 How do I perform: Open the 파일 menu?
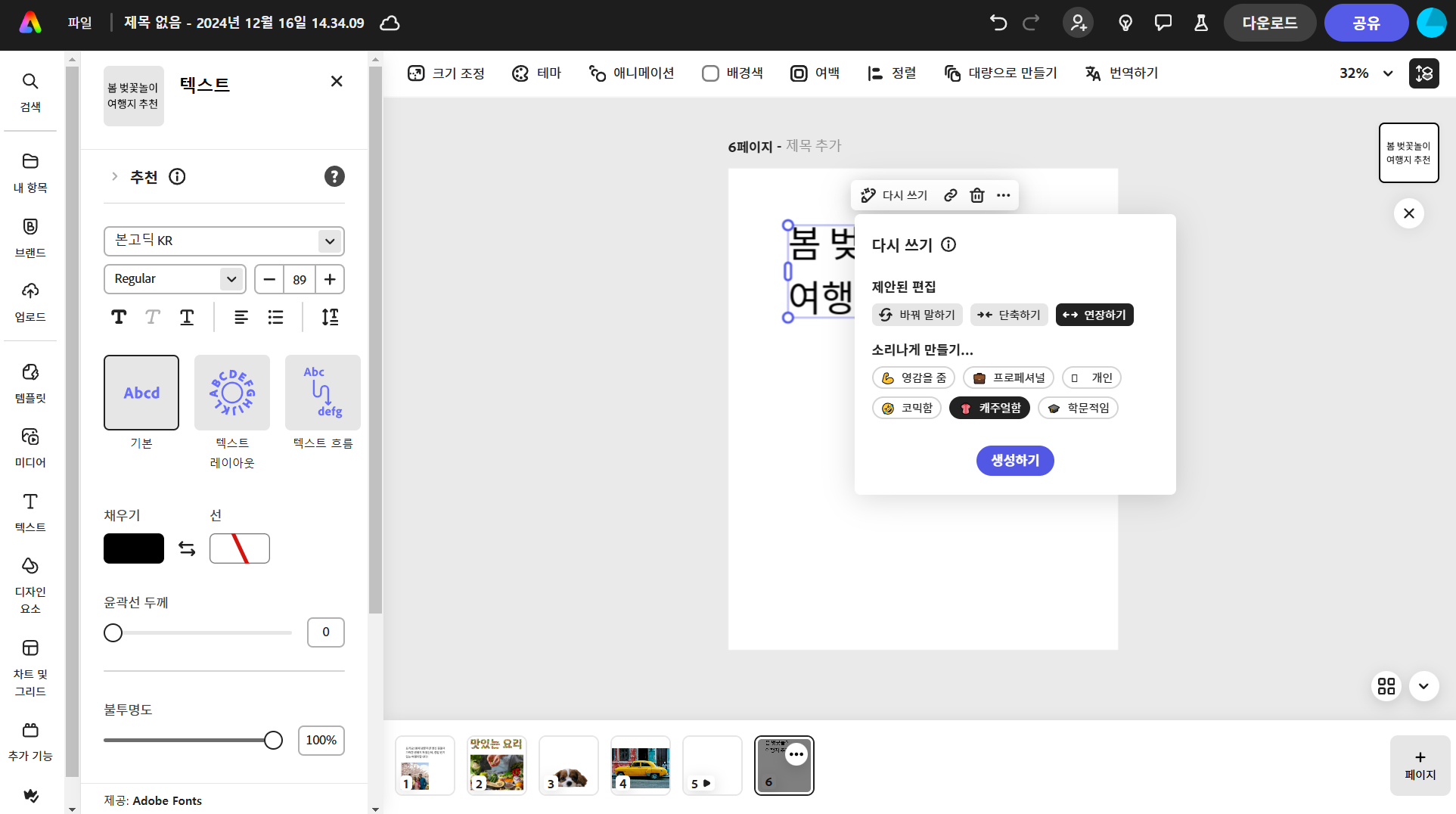coord(80,23)
